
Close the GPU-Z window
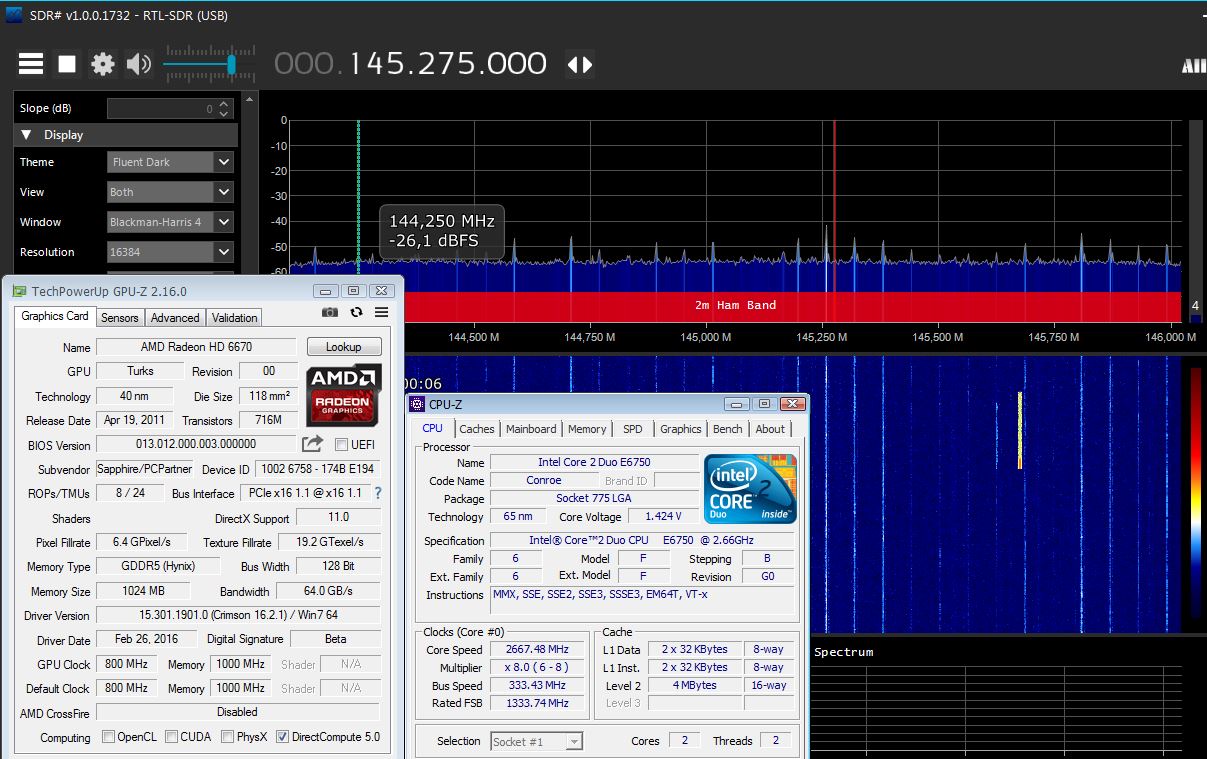pos(381,291)
